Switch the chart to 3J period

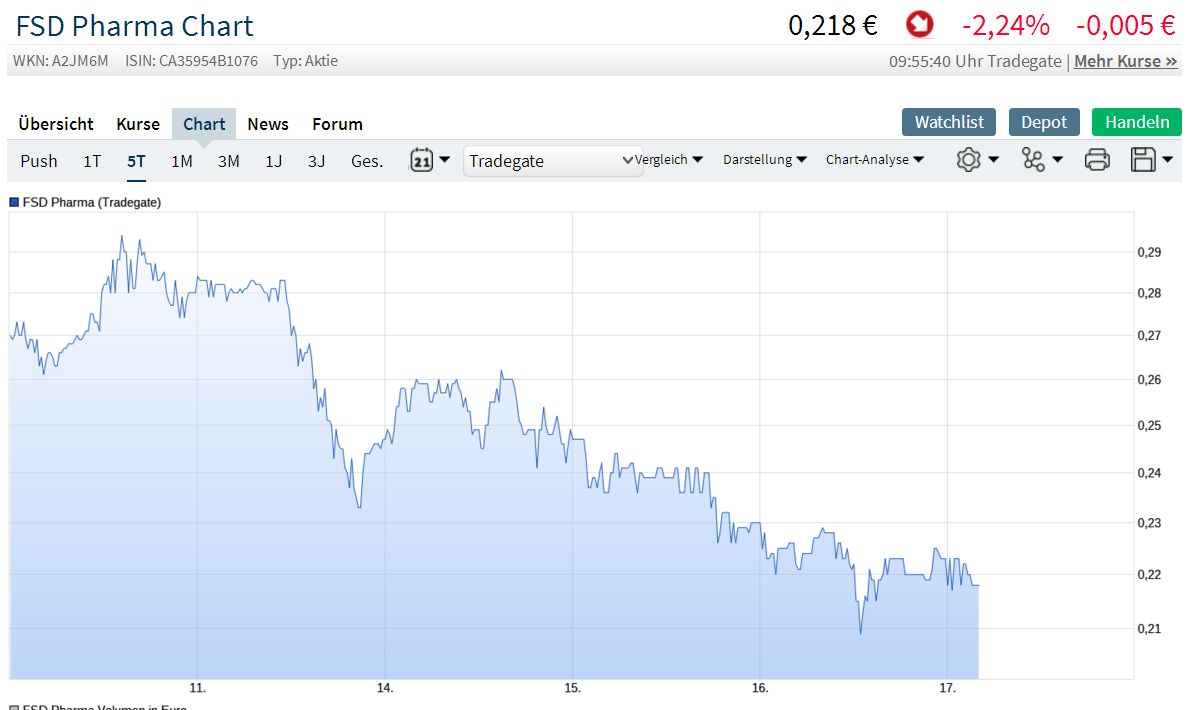pyautogui.click(x=316, y=160)
